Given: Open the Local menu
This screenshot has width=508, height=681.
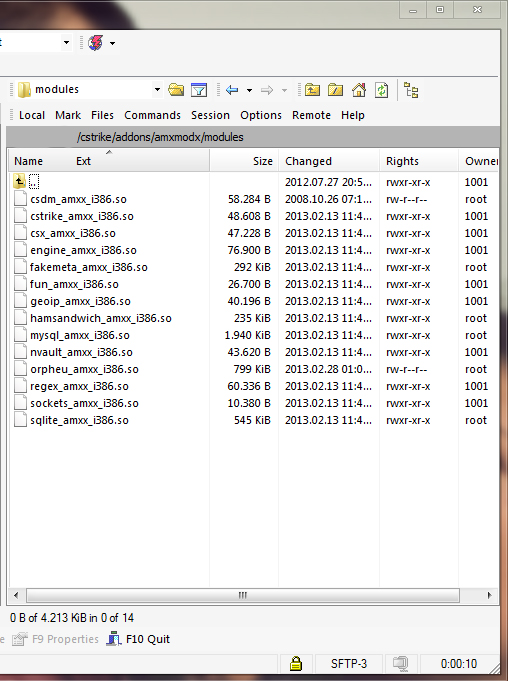Looking at the screenshot, I should [x=32, y=115].
